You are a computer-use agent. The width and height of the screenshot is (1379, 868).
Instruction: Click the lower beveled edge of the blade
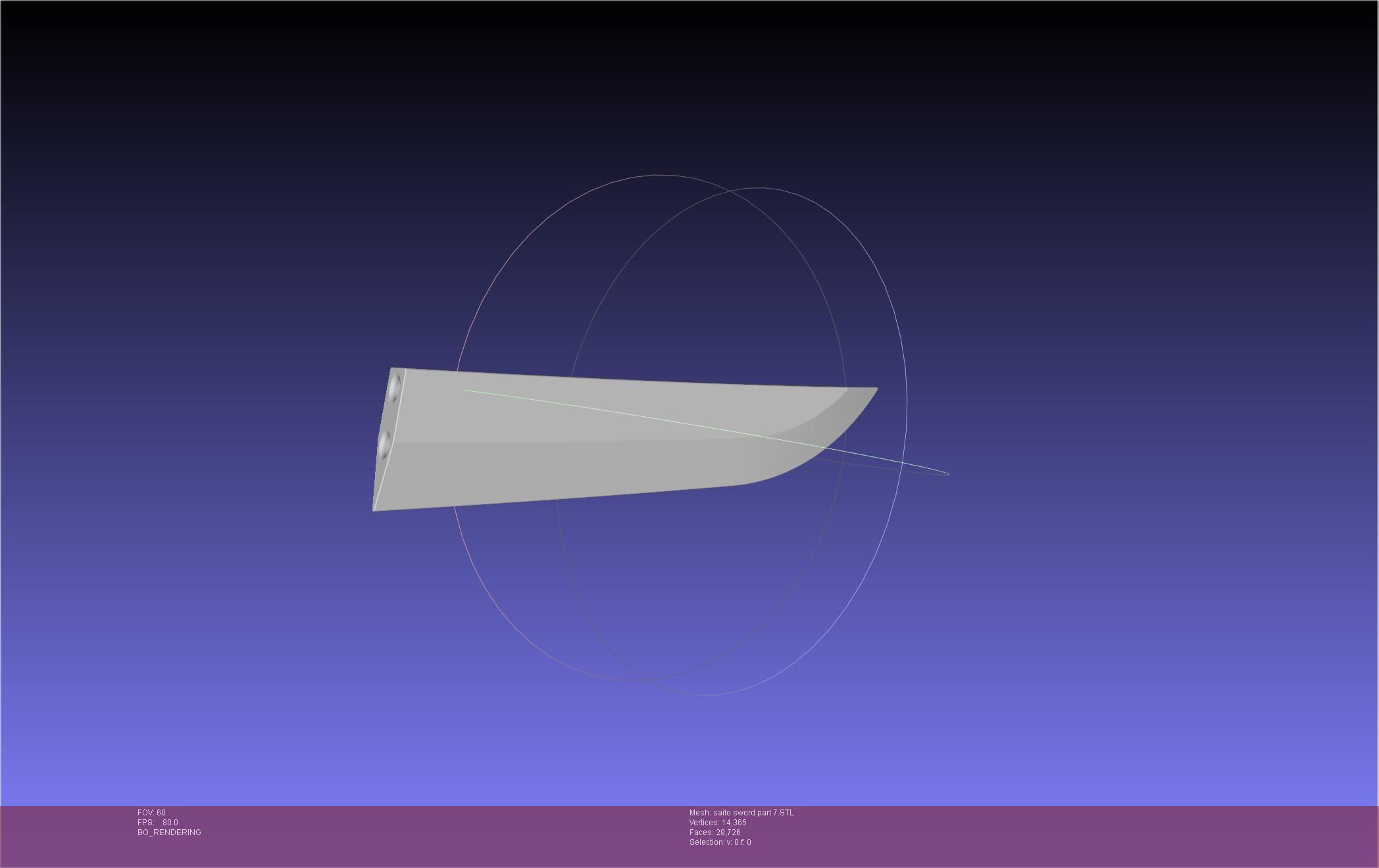click(559, 470)
